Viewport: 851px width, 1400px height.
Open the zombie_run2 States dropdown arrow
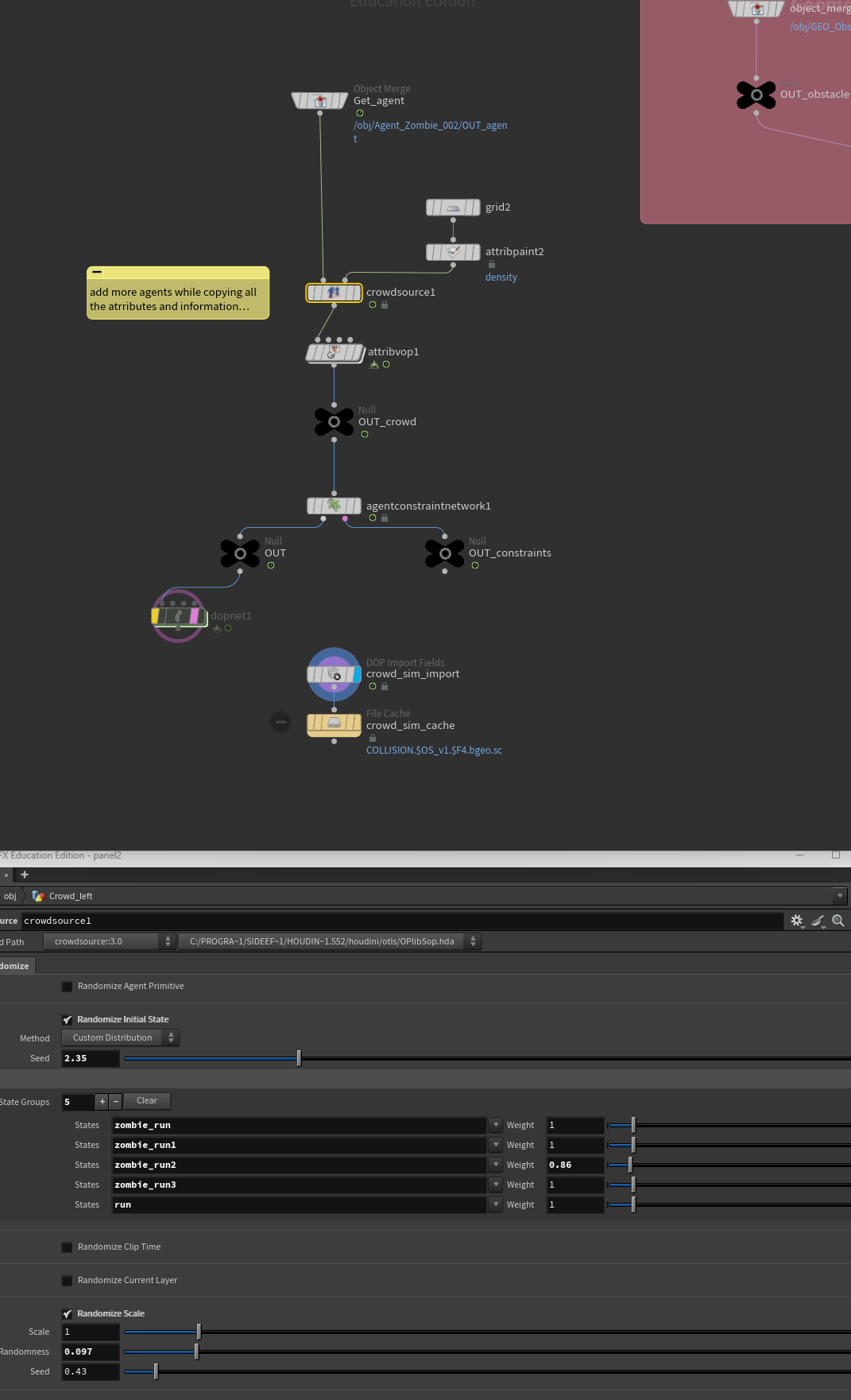496,1165
